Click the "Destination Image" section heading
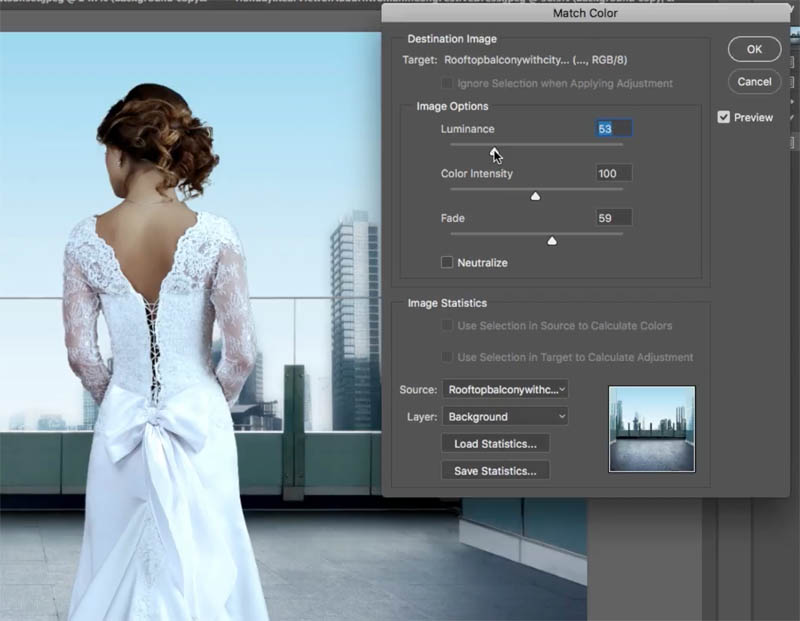The height and width of the screenshot is (621, 800). click(x=452, y=39)
